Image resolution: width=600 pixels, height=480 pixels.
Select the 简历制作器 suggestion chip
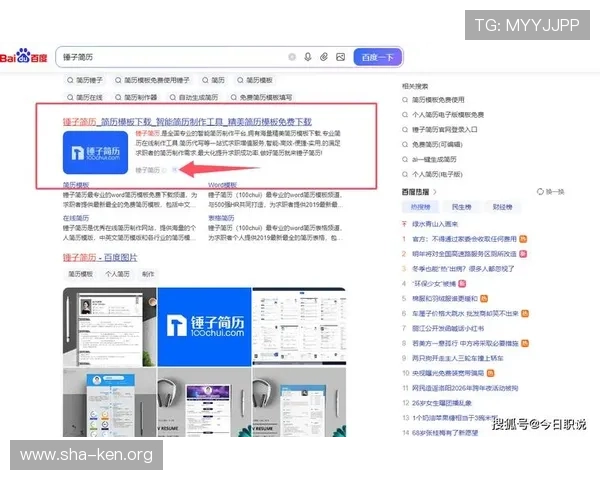click(136, 97)
